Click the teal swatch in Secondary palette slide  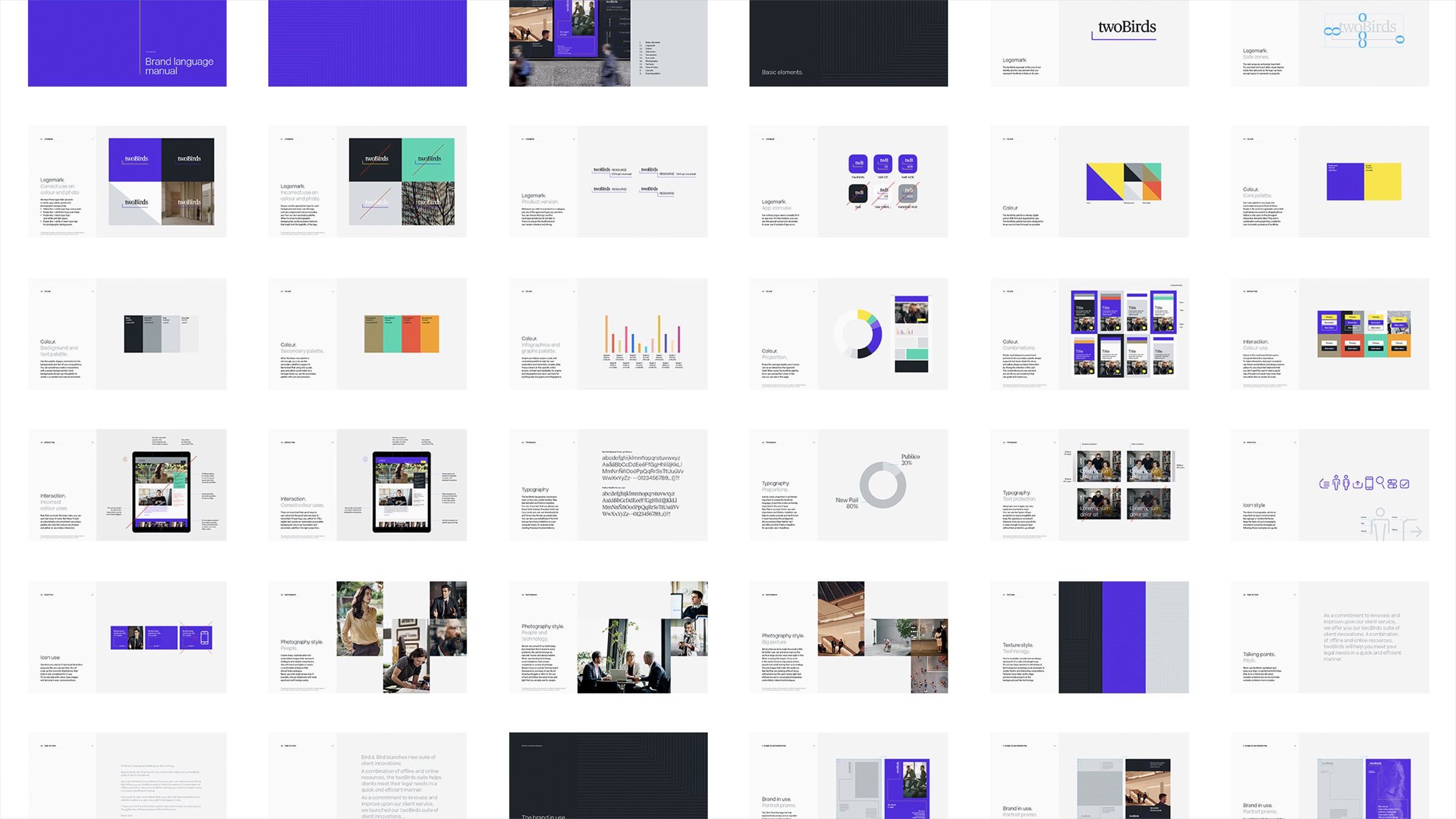pyautogui.click(x=392, y=334)
